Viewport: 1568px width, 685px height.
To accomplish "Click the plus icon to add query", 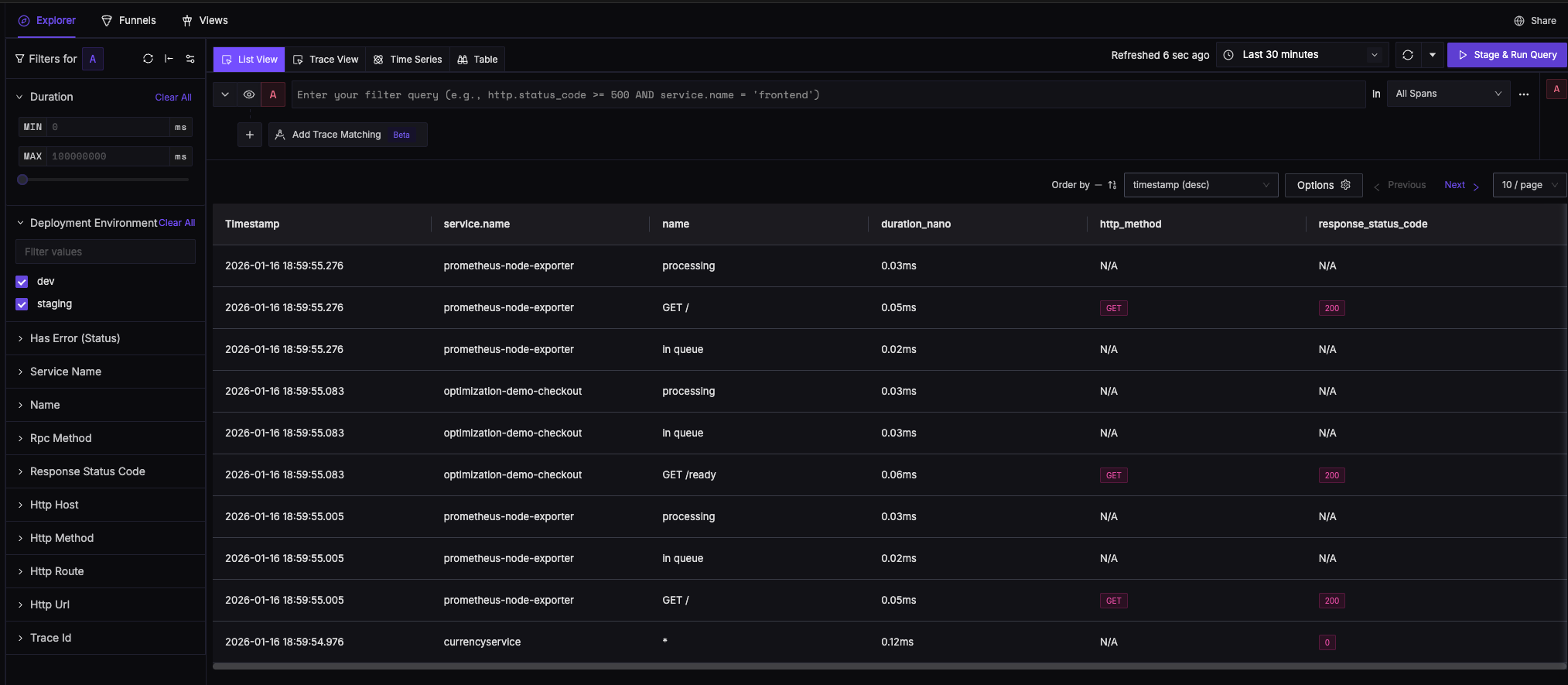I will point(249,135).
